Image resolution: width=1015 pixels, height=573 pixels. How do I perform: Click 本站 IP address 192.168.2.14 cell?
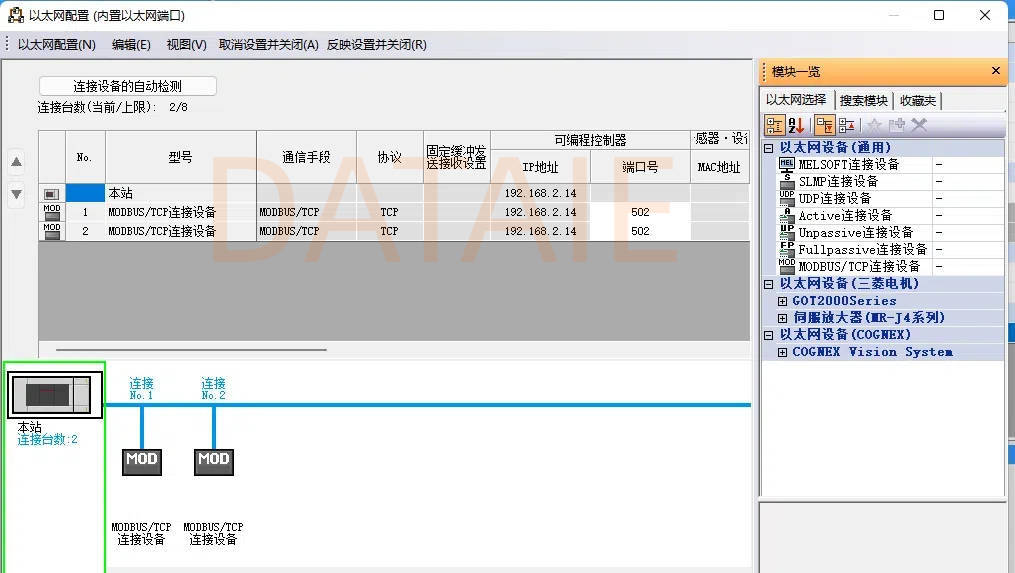pyautogui.click(x=541, y=193)
